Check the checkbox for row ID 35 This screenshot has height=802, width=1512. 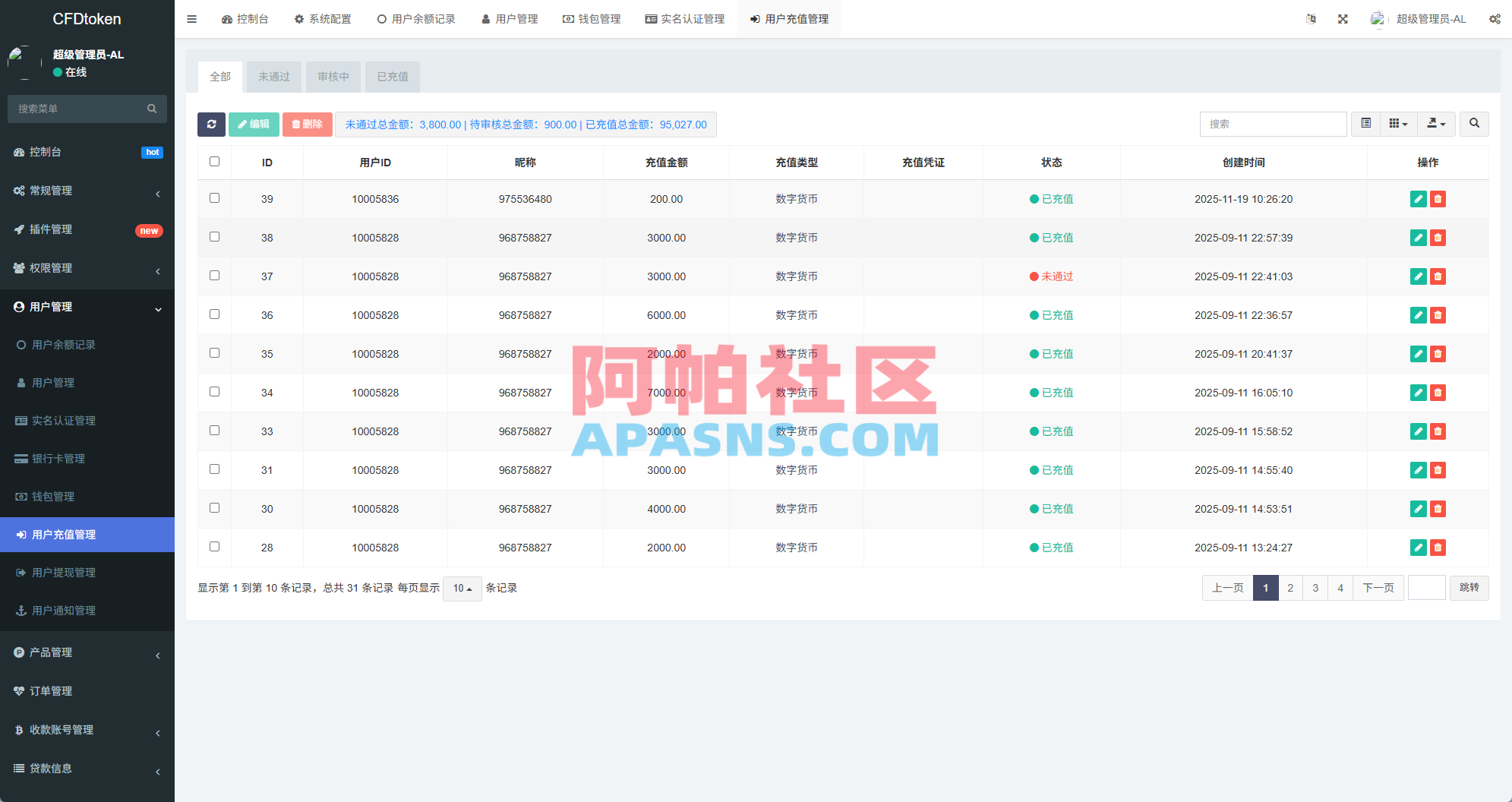click(215, 353)
